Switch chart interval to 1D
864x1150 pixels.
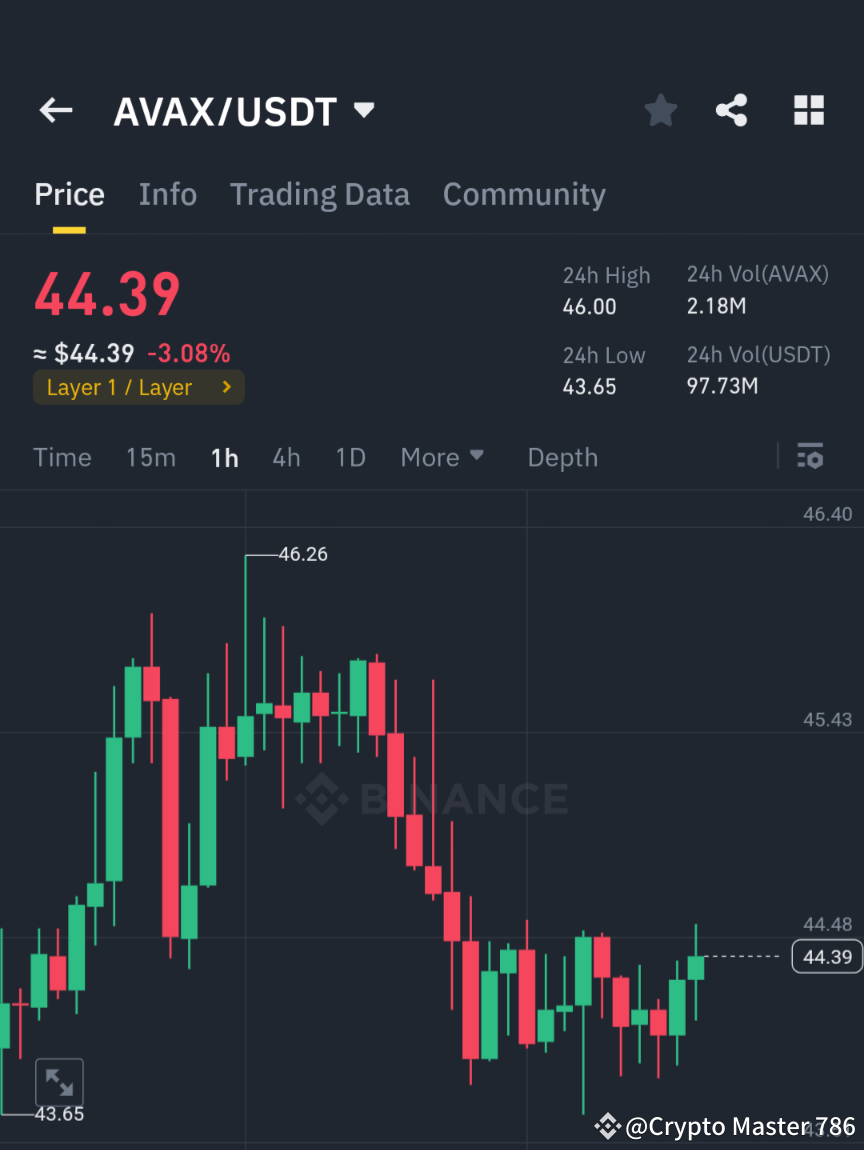coord(350,457)
